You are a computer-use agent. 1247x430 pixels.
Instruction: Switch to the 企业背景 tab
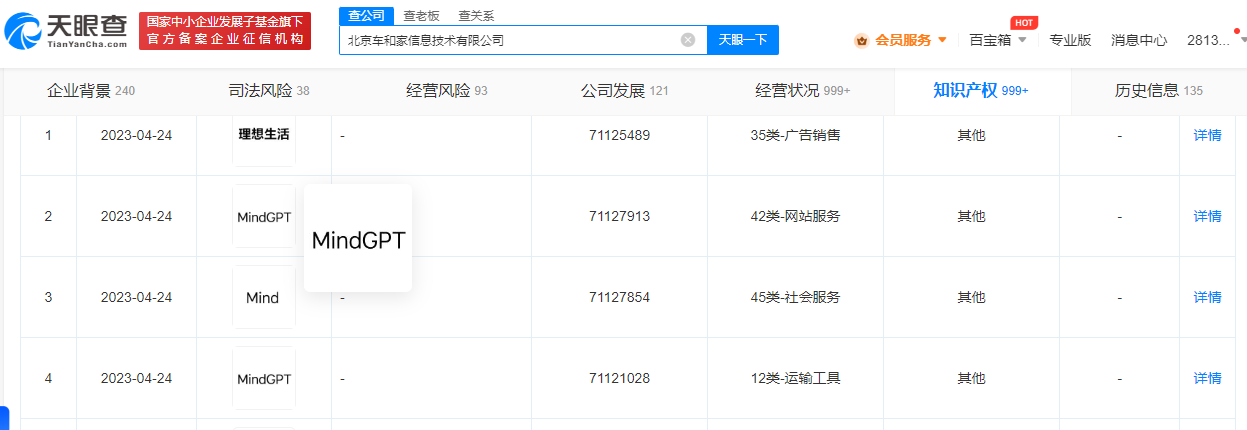click(x=91, y=91)
